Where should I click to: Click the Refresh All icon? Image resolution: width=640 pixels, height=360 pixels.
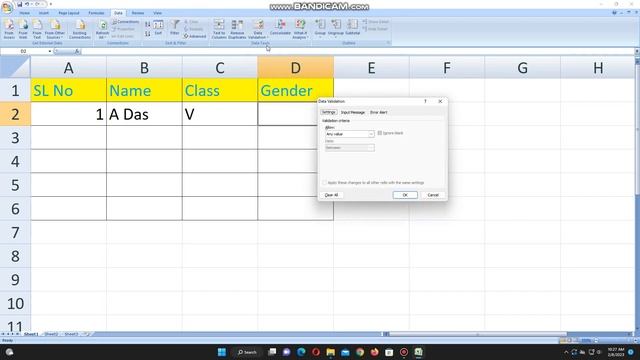(x=102, y=29)
